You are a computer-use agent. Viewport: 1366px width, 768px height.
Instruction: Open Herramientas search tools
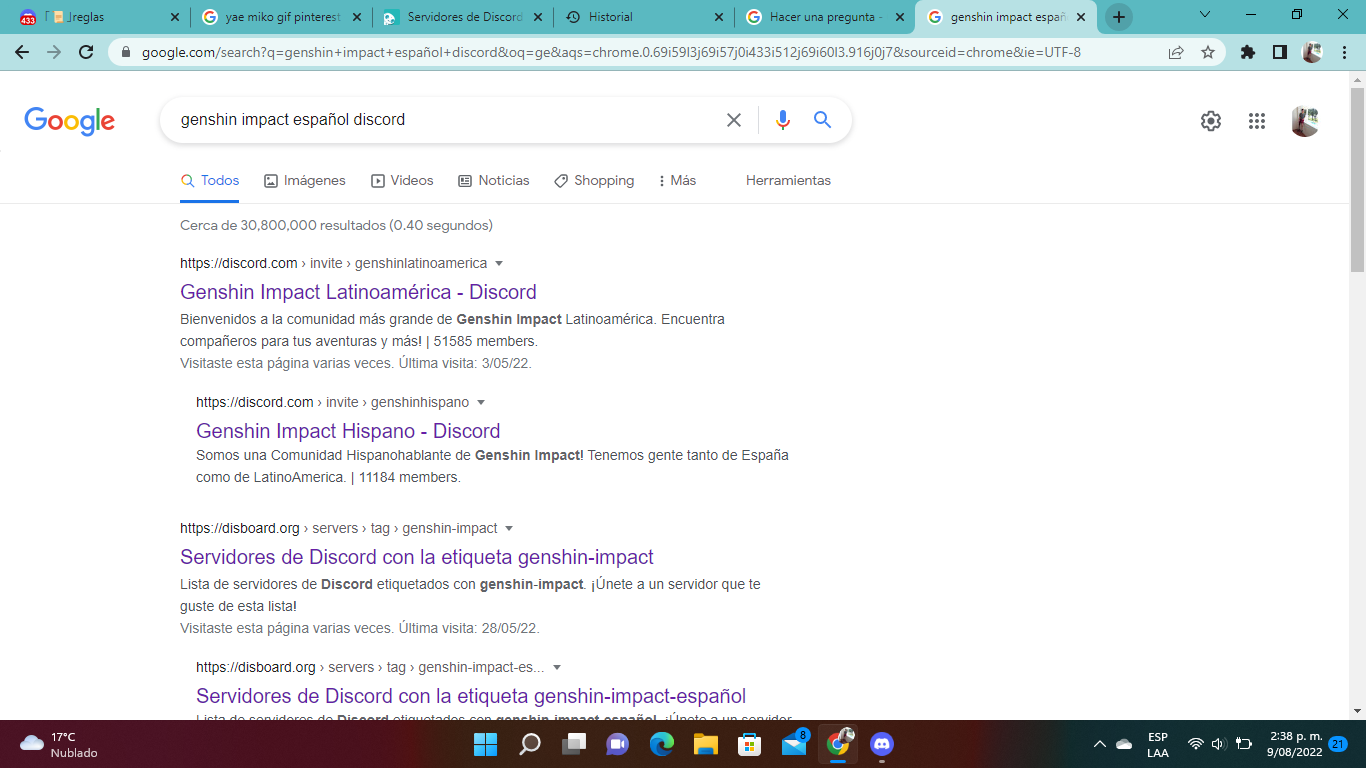coord(788,181)
